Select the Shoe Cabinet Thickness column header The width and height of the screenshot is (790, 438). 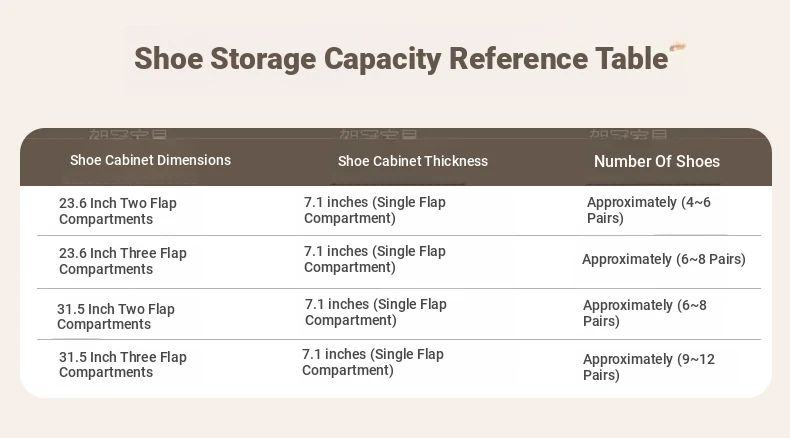(x=413, y=161)
